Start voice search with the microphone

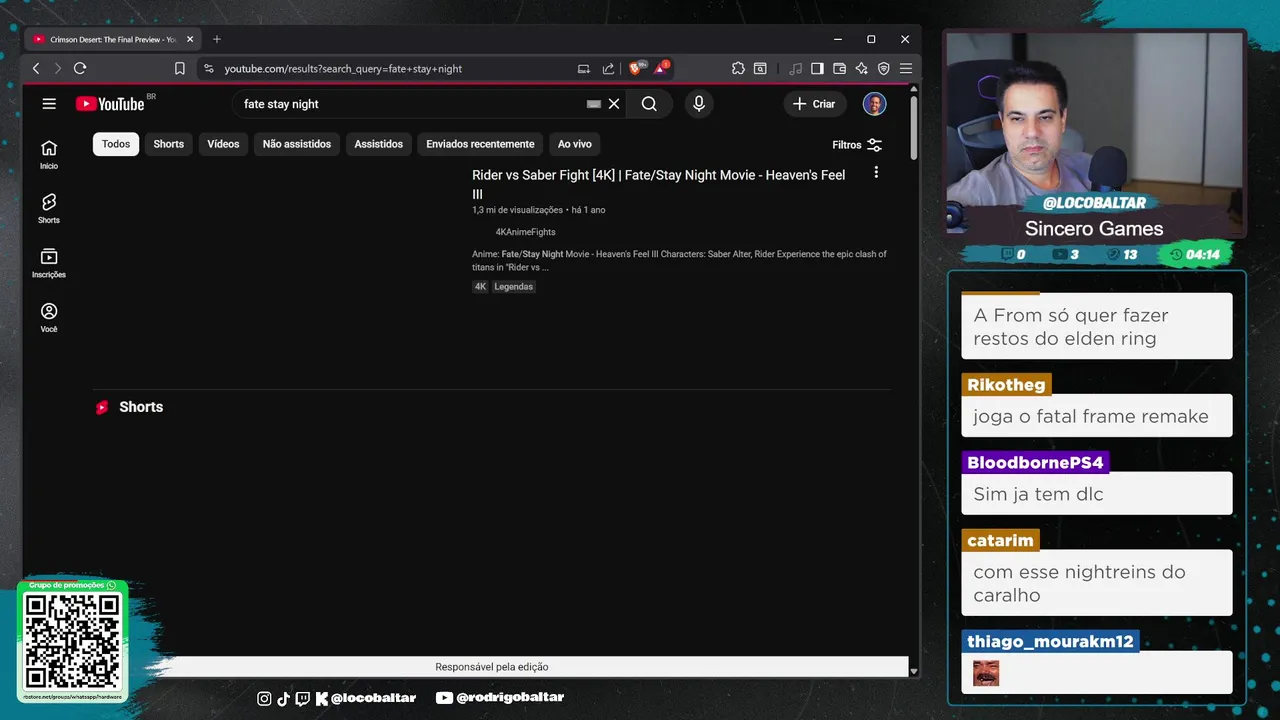[x=699, y=104]
